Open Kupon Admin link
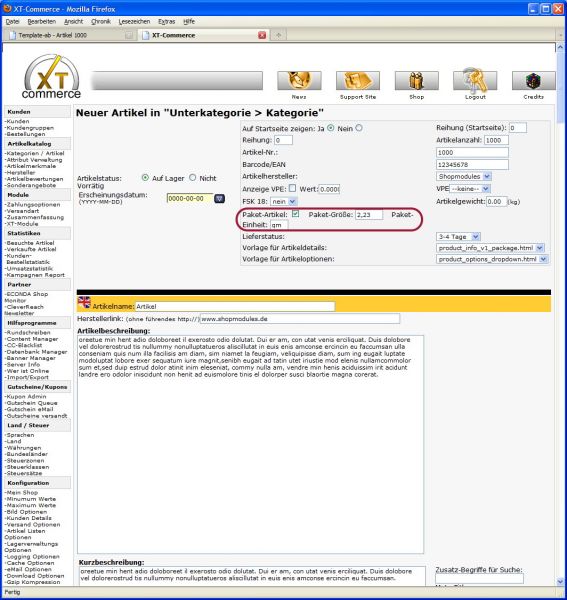 tap(25, 396)
